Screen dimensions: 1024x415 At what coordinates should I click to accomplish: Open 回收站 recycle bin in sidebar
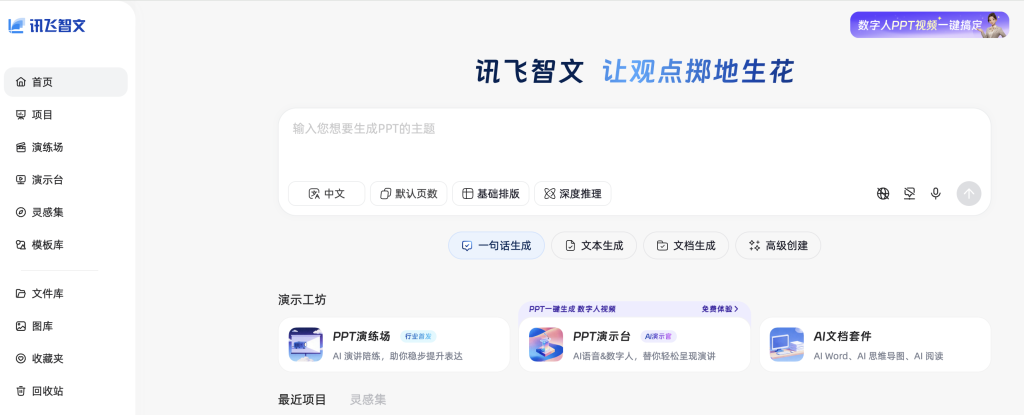[x=47, y=391]
